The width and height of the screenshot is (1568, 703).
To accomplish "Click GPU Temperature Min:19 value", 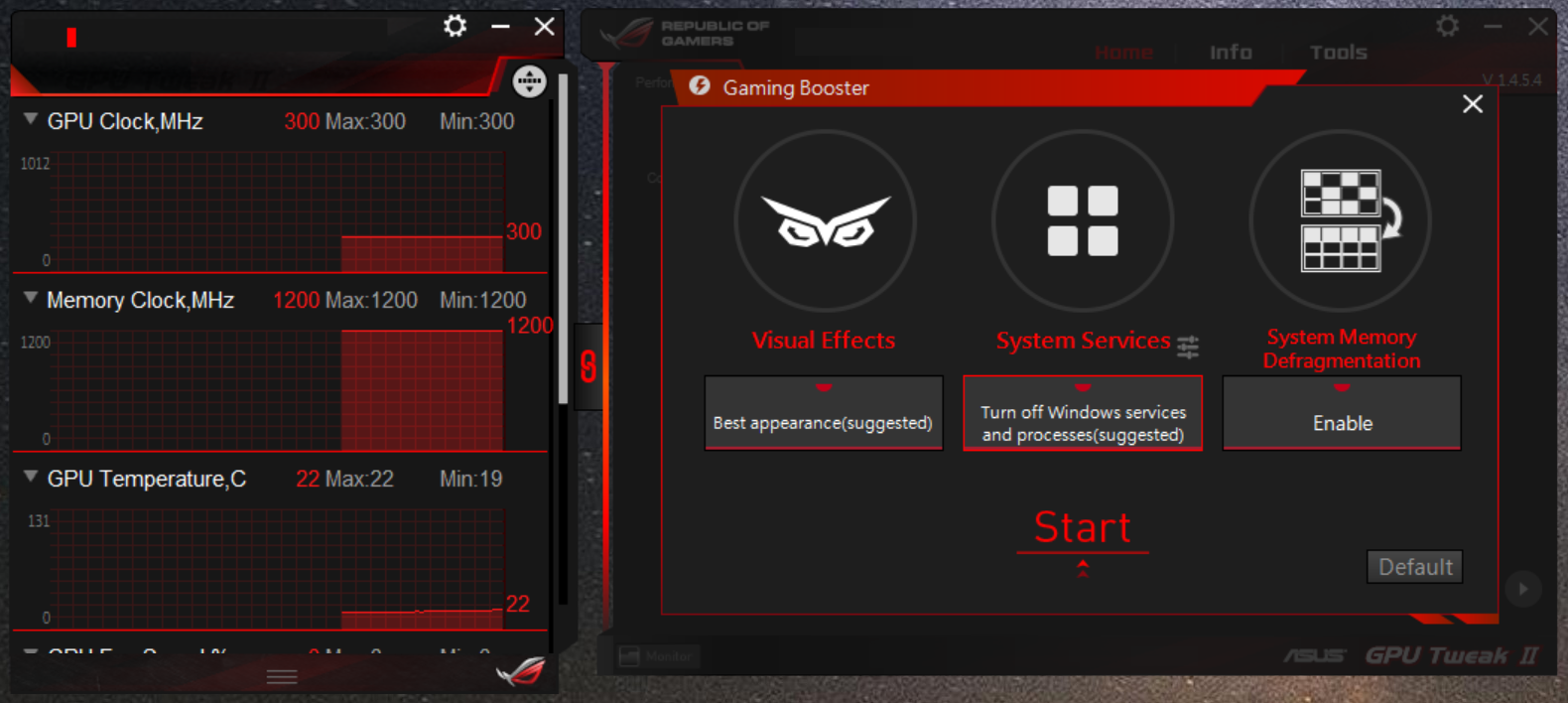I will point(471,479).
